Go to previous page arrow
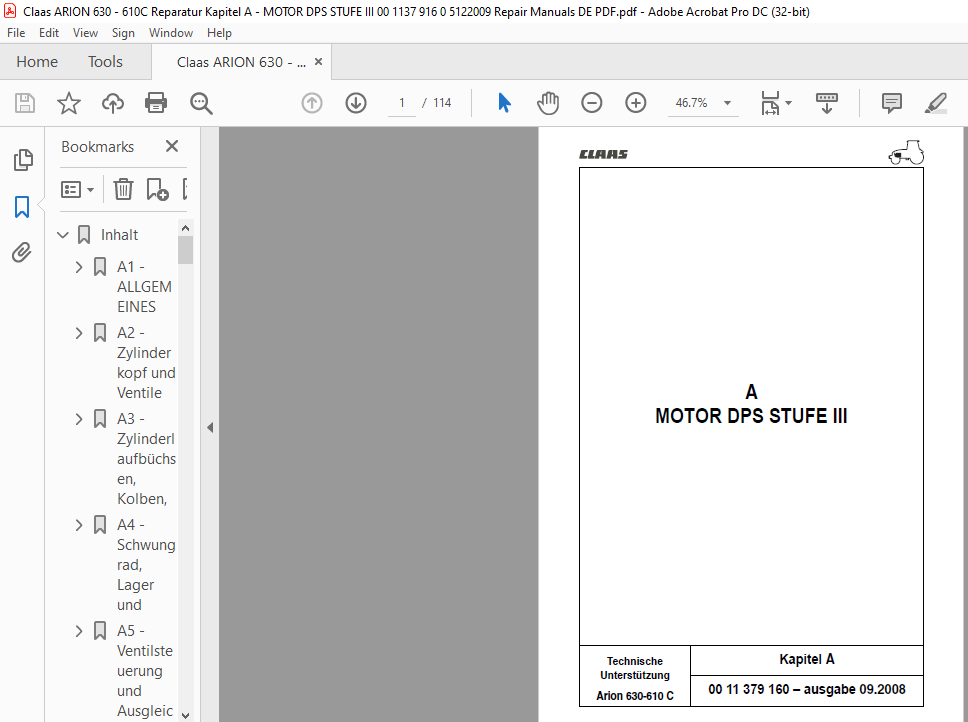 312,103
